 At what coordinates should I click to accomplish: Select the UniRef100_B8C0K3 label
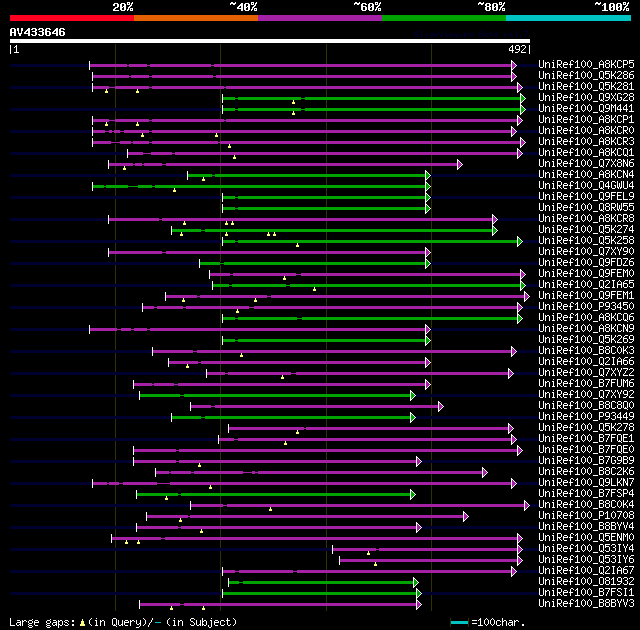(586, 351)
